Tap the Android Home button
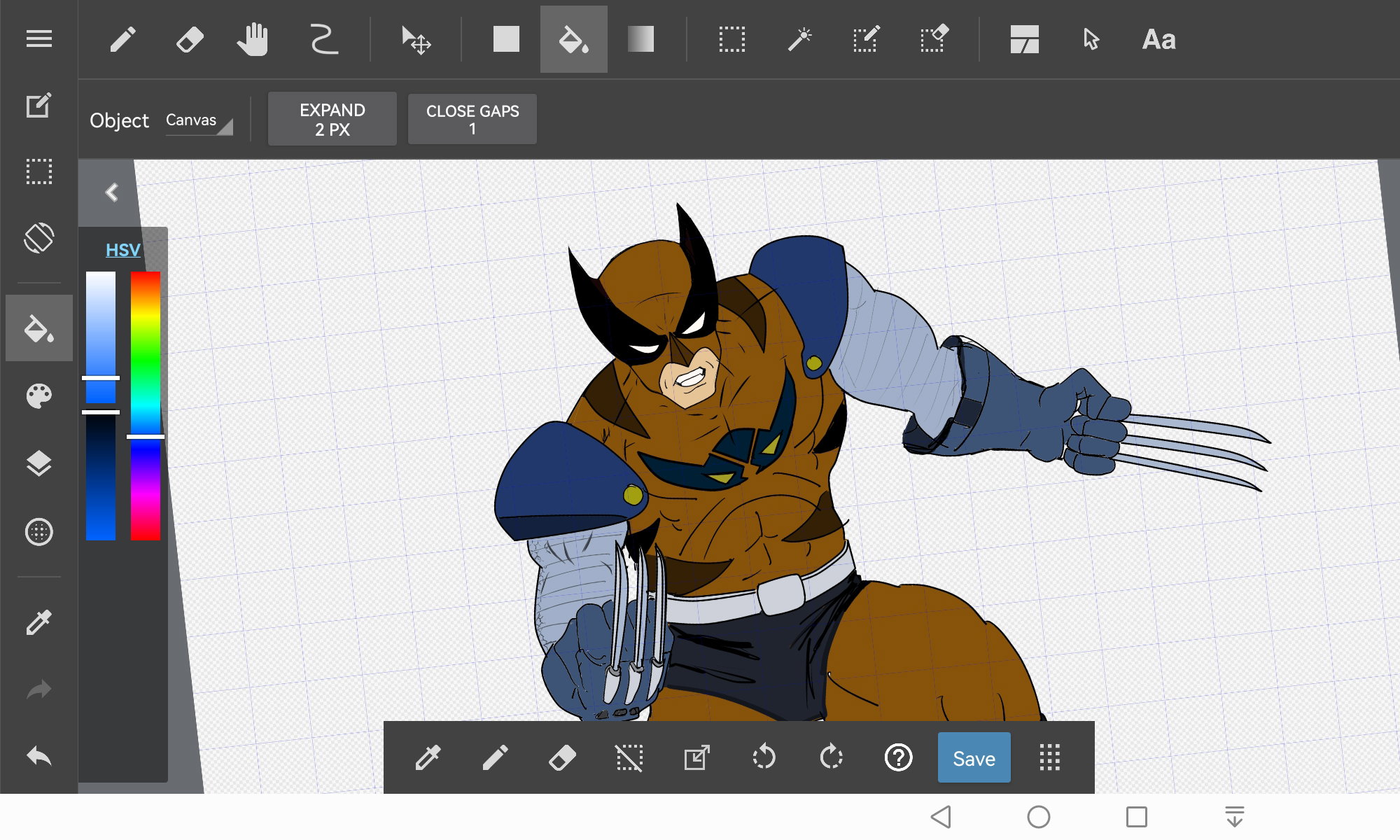 (1039, 817)
